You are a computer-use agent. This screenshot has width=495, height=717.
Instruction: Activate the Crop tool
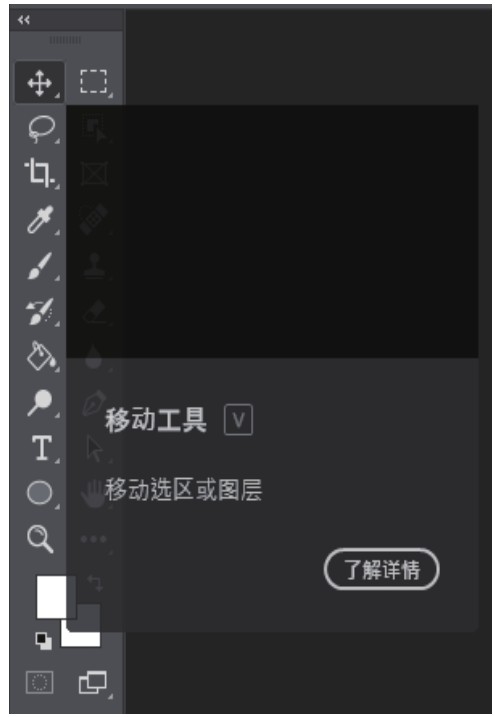40,173
